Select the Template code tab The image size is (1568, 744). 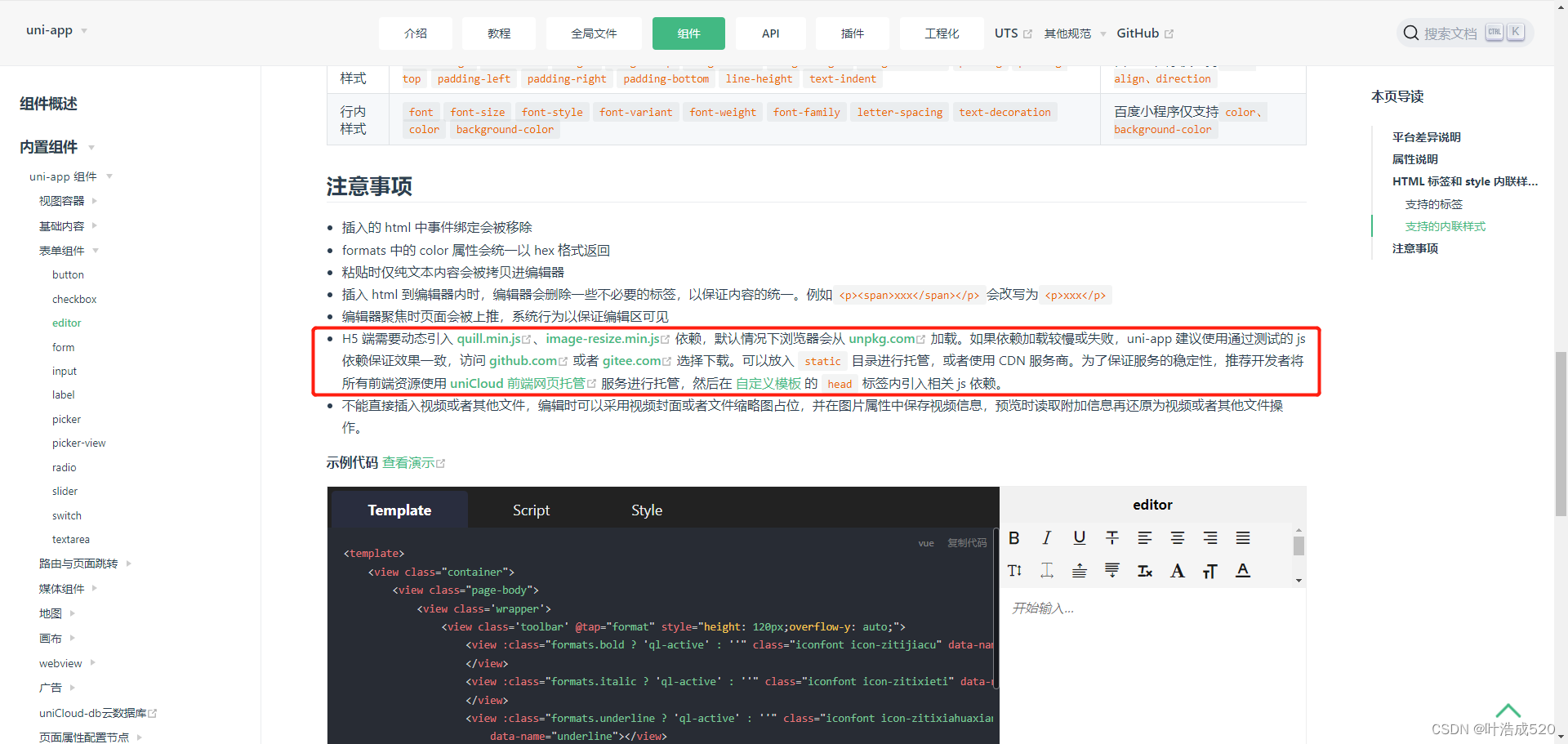[399, 510]
